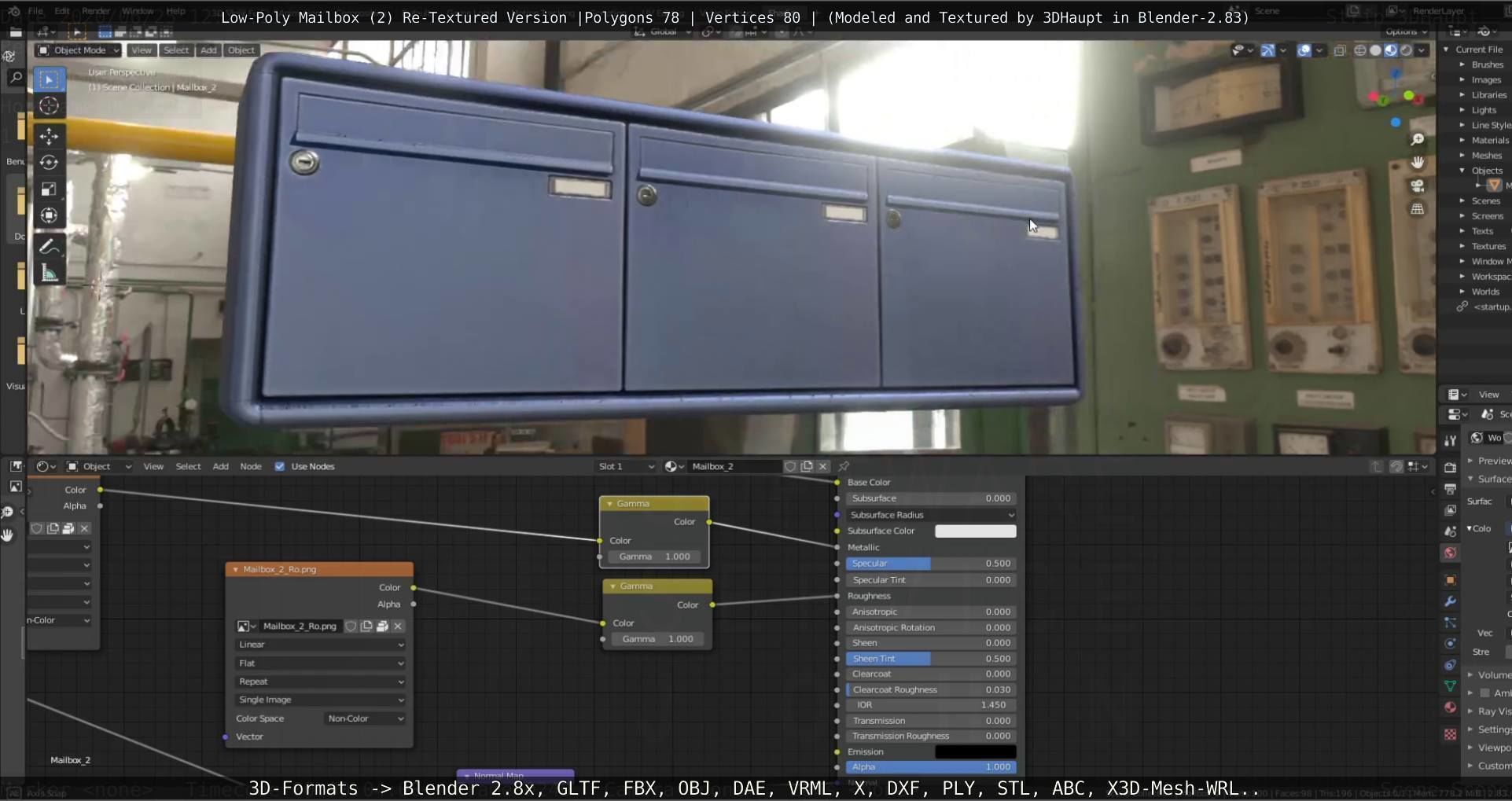Toggle viewport overlays button
Image resolution: width=1512 pixels, height=801 pixels.
click(1304, 50)
